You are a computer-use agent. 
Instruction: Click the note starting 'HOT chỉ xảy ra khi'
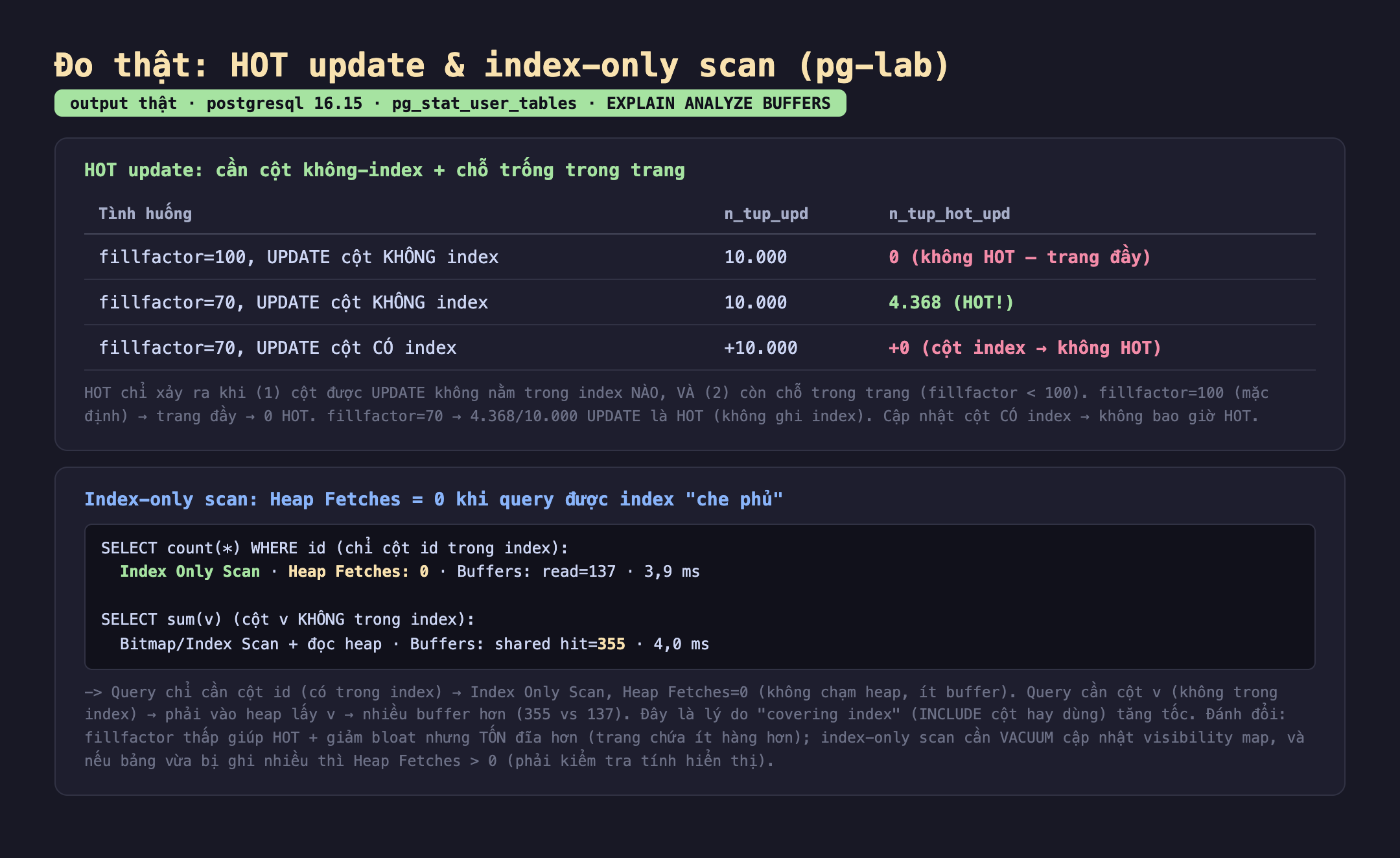[x=677, y=404]
